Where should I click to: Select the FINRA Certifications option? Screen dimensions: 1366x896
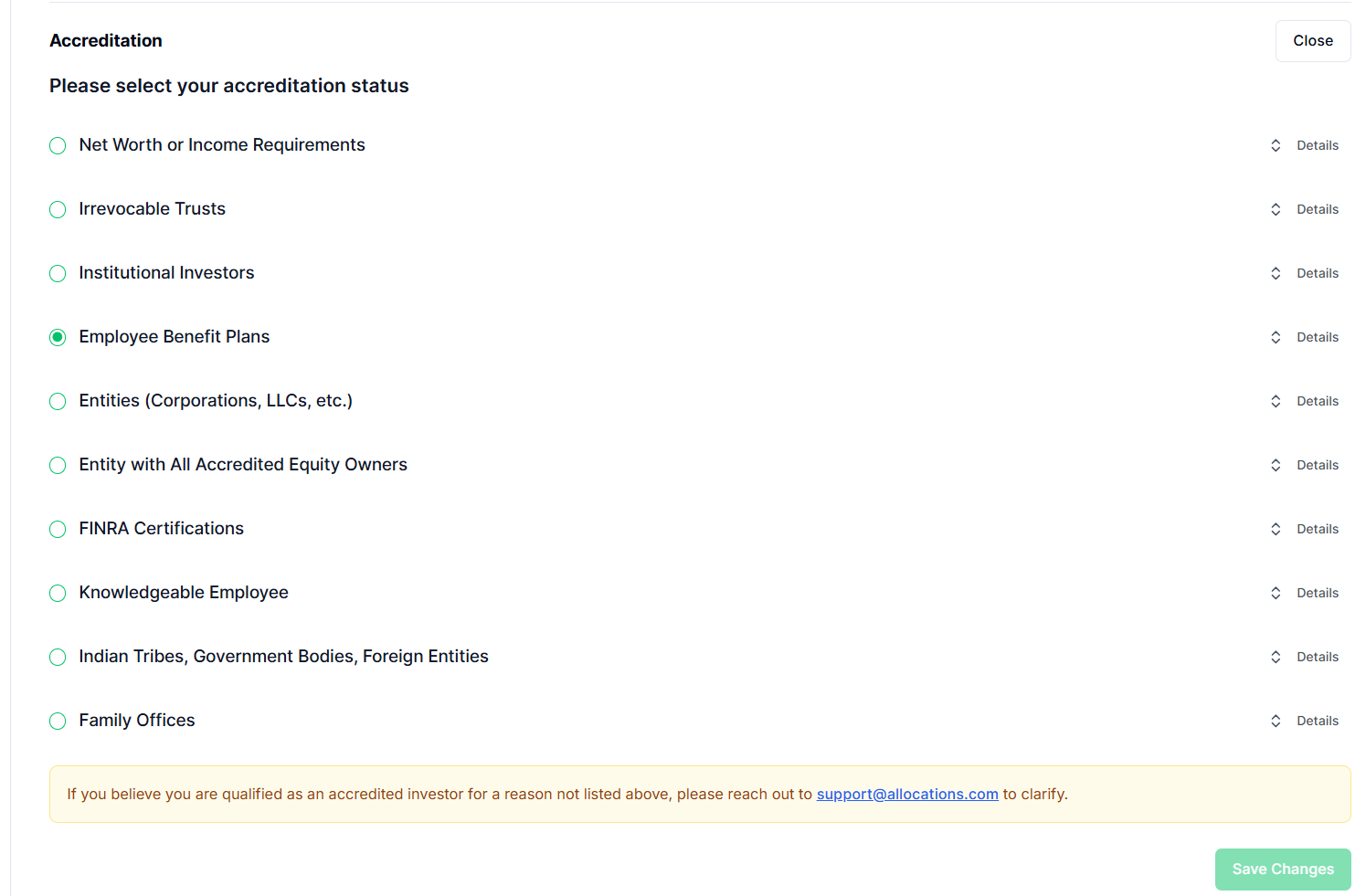point(58,530)
